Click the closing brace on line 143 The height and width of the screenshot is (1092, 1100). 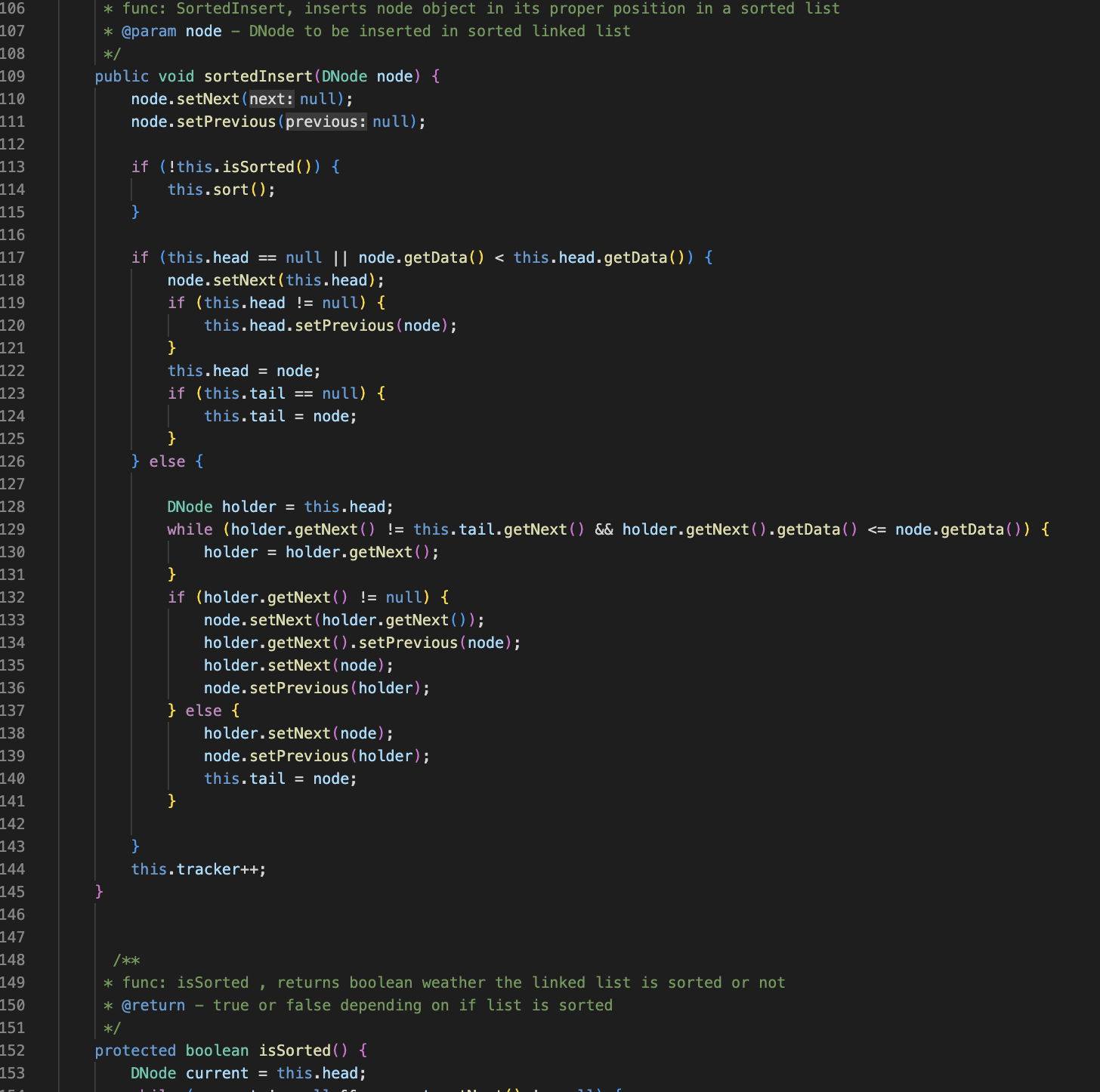(x=135, y=847)
